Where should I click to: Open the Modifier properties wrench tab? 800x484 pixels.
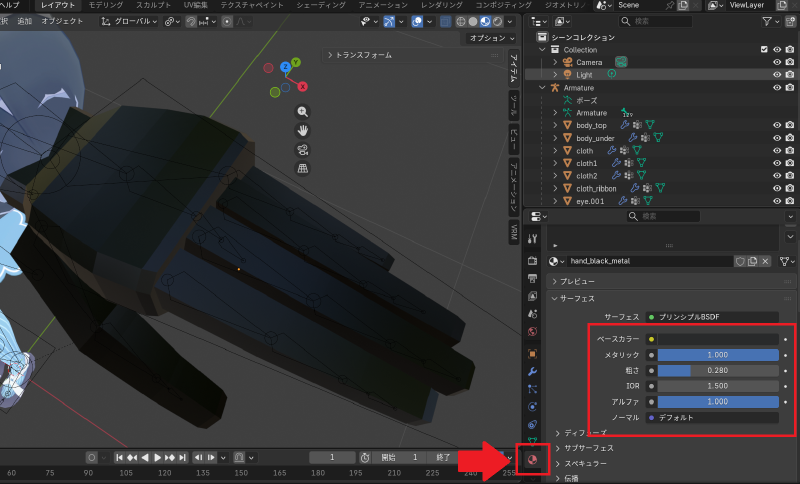(x=533, y=371)
